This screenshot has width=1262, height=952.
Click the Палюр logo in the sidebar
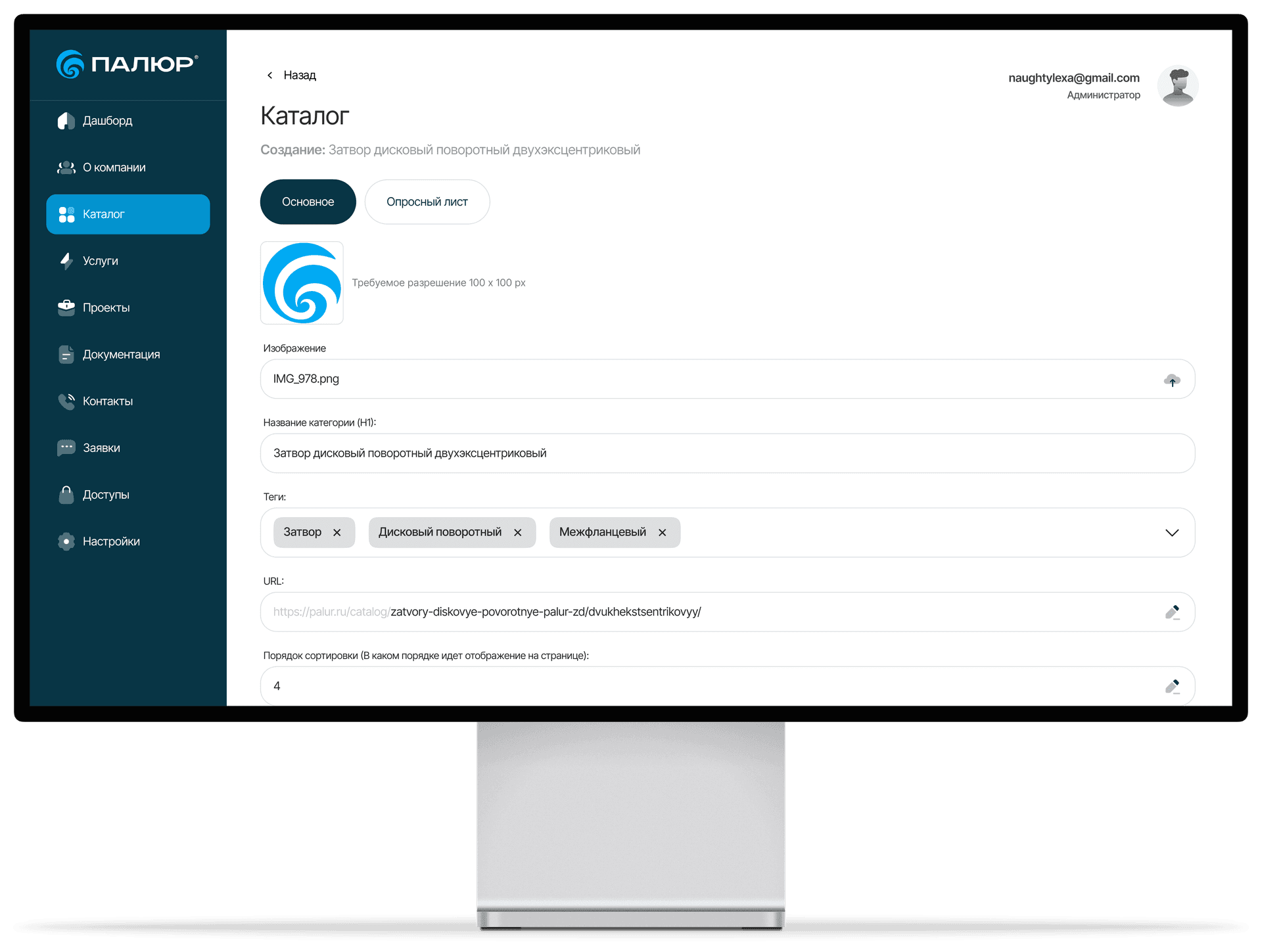pyautogui.click(x=128, y=64)
